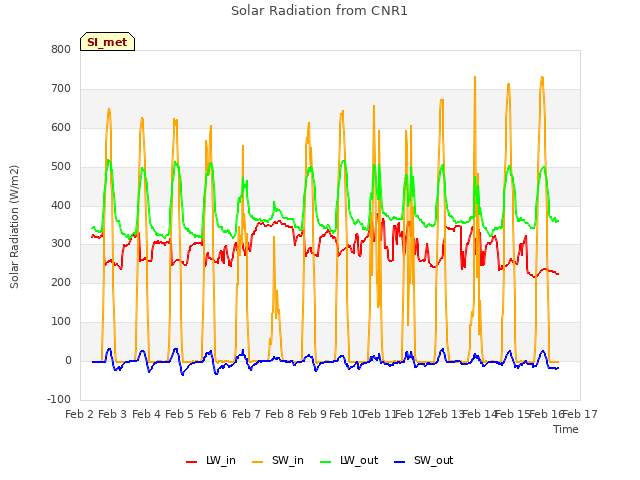Viewport: 640px width, 480px height.
Task: Click the Solar Radiation (W/m2) axis title
Action: [14, 227]
